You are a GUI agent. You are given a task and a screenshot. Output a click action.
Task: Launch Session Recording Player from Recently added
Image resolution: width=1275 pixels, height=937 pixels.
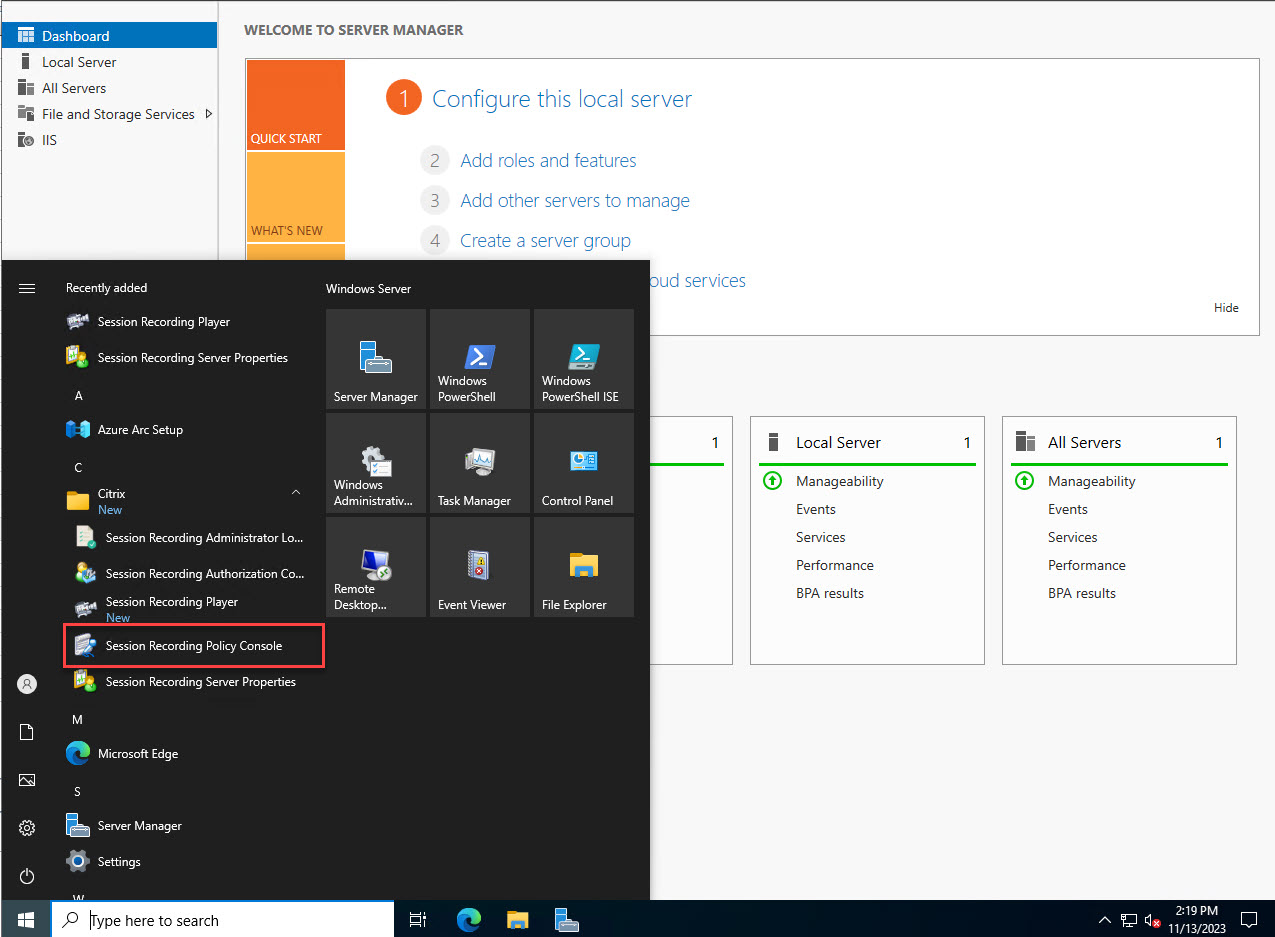(x=163, y=321)
